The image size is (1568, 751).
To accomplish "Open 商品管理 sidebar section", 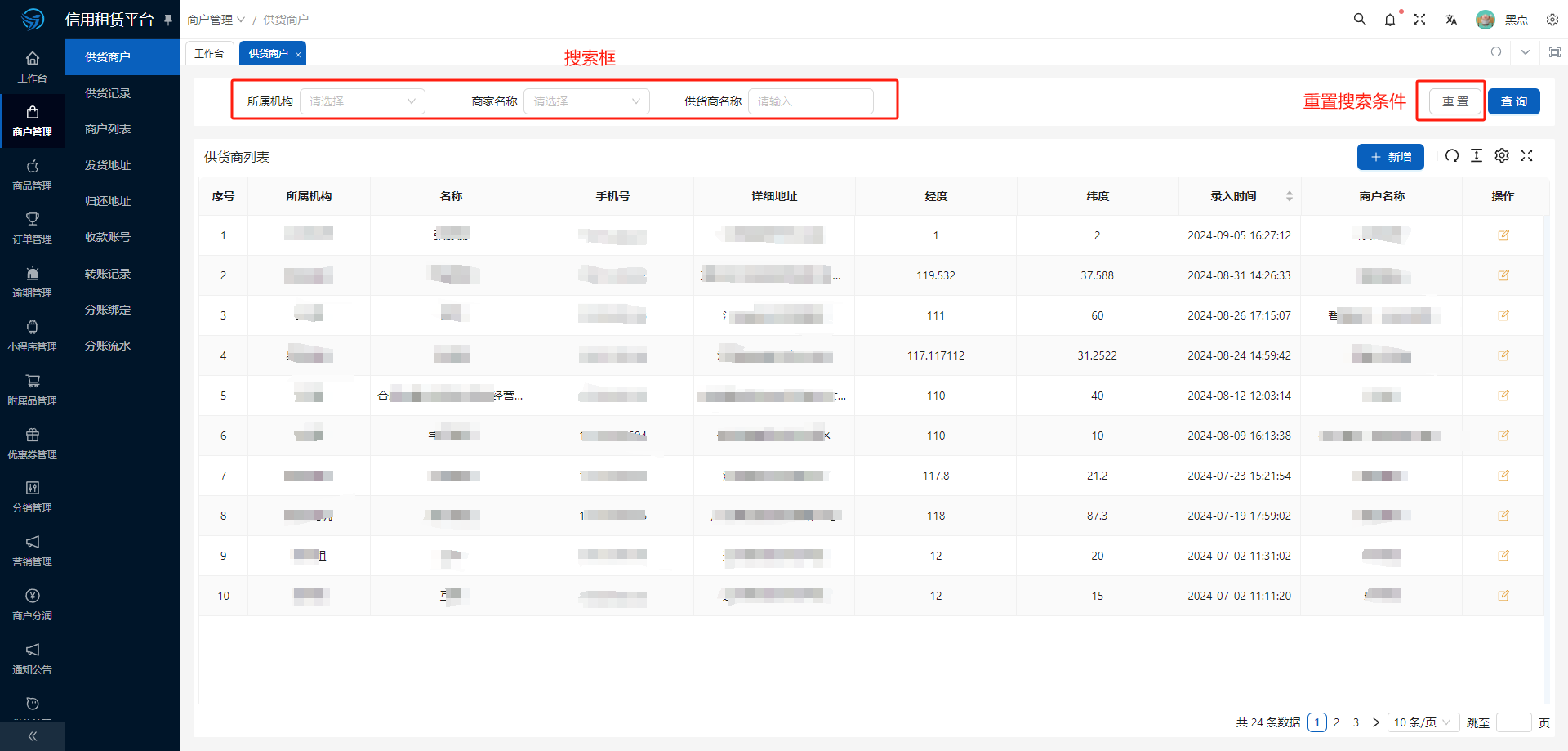I will coord(33,175).
